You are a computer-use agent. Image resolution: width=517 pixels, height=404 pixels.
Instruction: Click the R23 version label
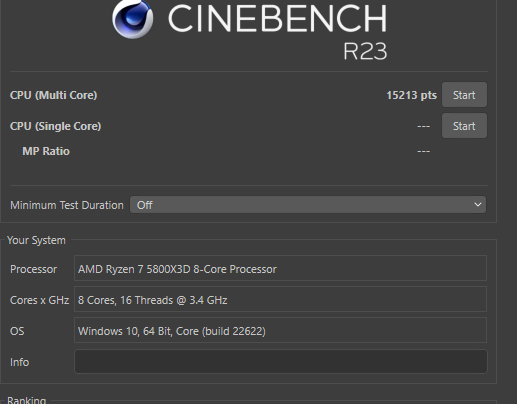pos(365,51)
